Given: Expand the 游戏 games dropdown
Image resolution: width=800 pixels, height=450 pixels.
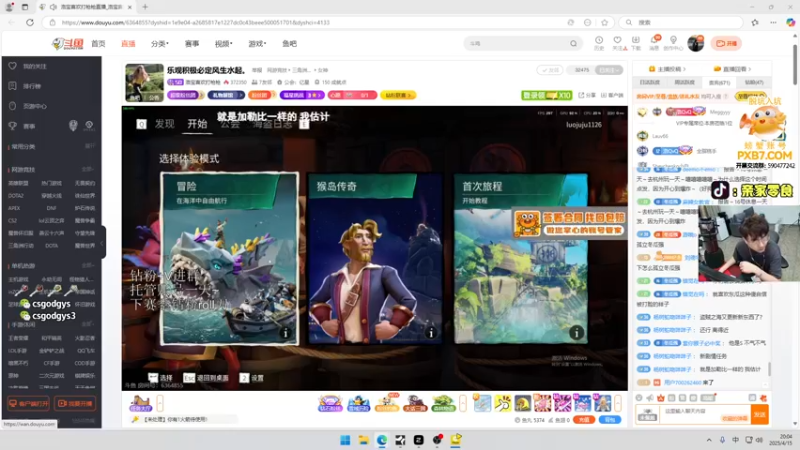Looking at the screenshot, I should 257,44.
